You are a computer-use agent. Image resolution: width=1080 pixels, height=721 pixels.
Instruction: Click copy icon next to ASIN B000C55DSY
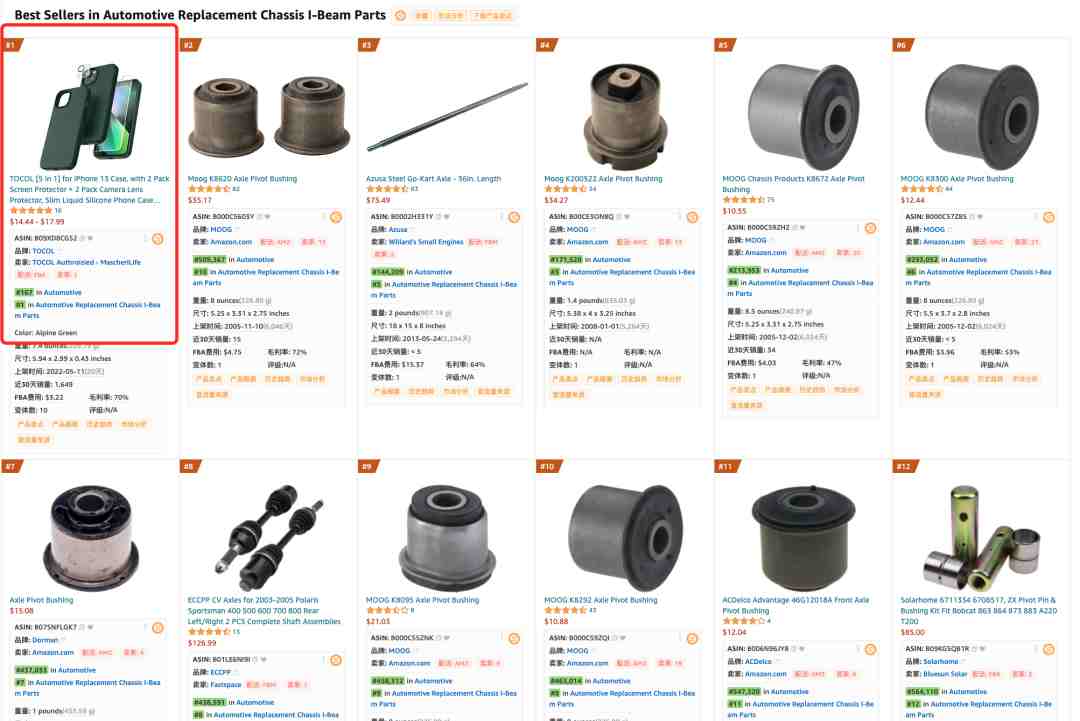coord(260,217)
